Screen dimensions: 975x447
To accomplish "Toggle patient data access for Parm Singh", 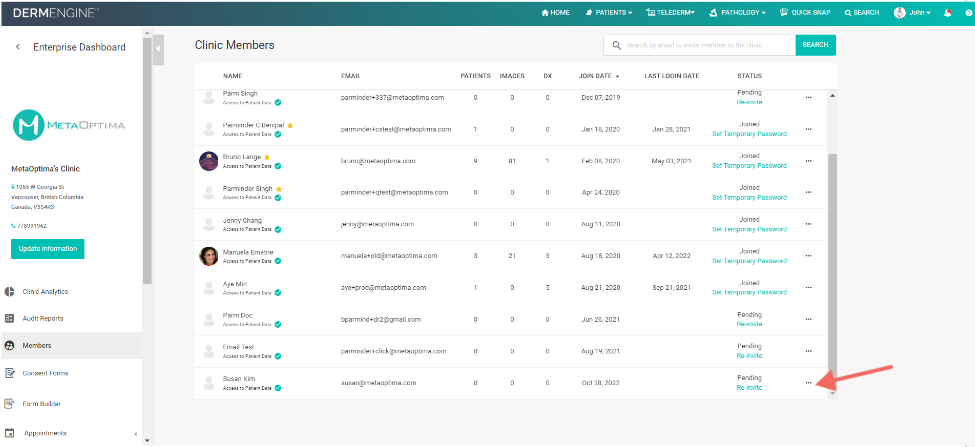I will pyautogui.click(x=278, y=102).
